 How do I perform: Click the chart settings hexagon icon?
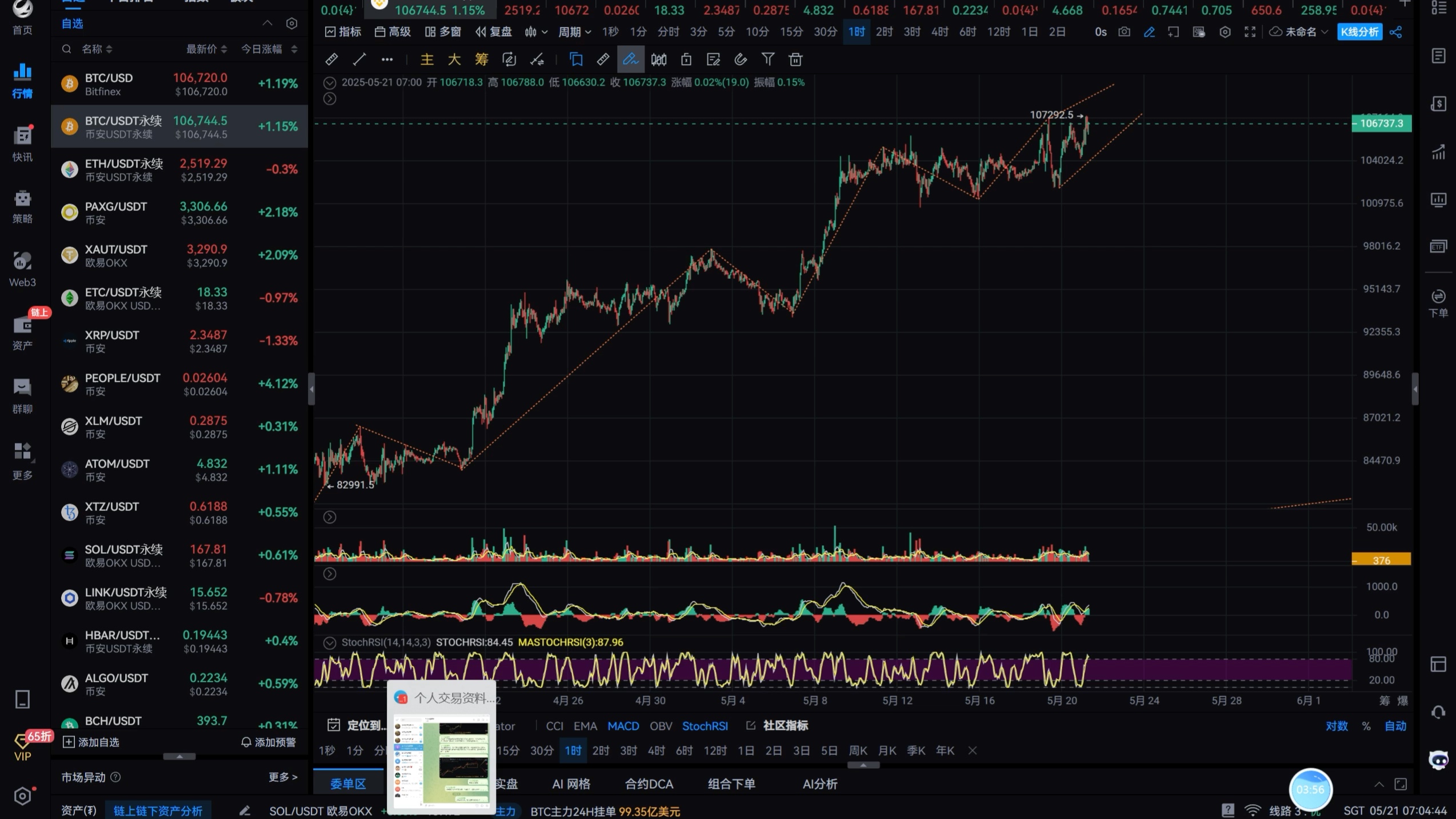[1225, 32]
